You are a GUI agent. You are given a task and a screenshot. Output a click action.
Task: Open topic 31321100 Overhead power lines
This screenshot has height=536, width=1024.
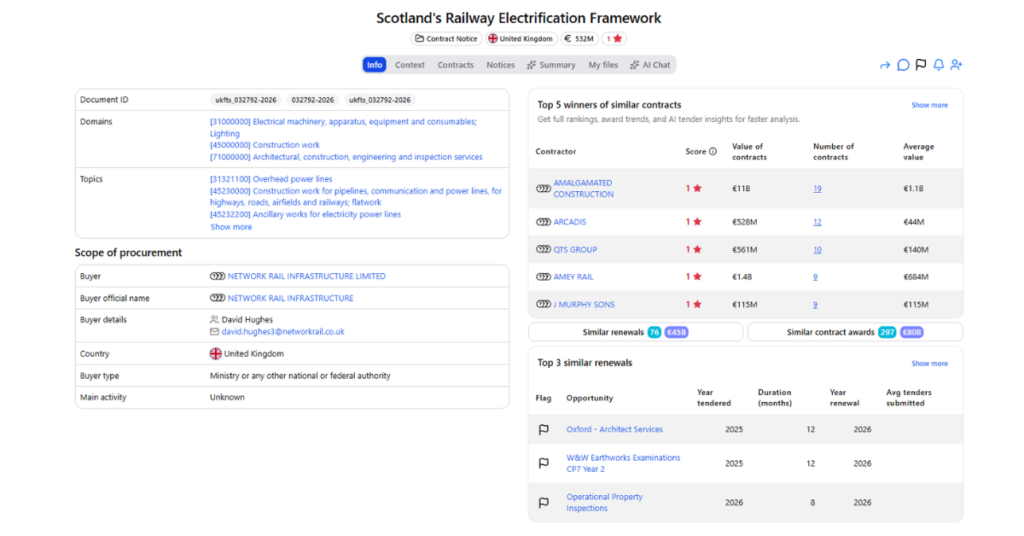click(x=271, y=179)
